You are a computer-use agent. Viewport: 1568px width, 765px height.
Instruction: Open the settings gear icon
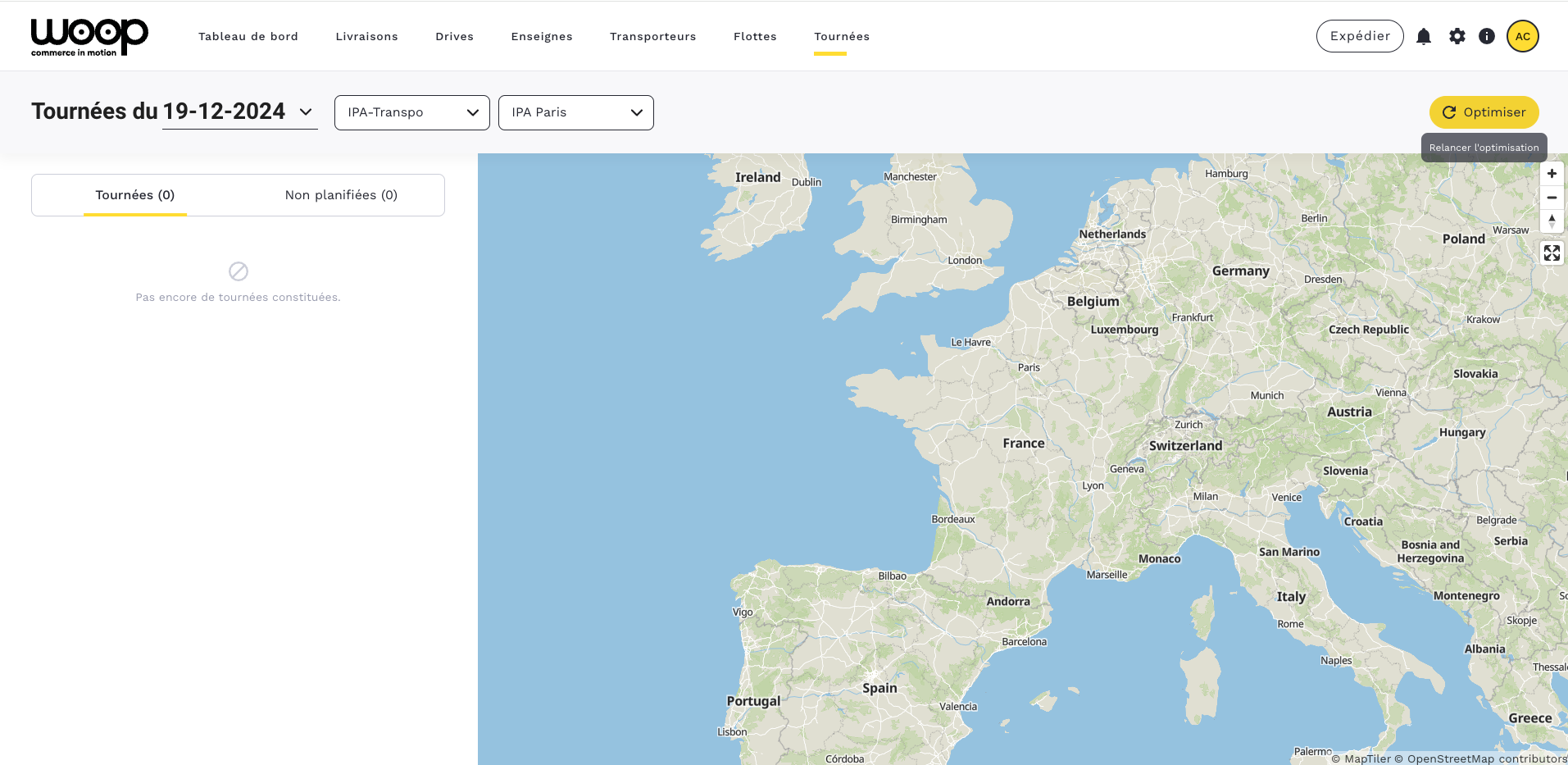(1457, 36)
